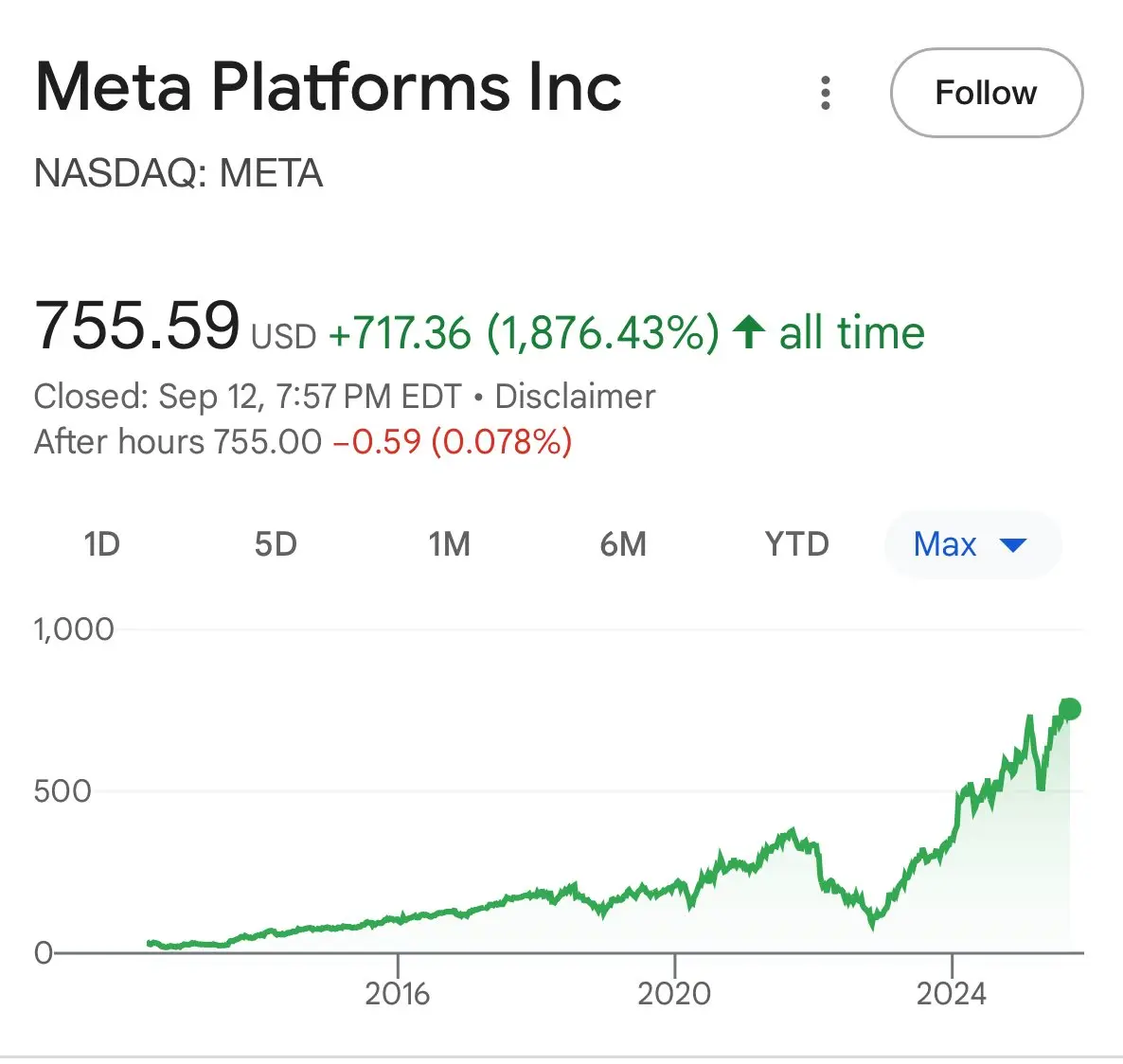Open the Disclaimer link

pyautogui.click(x=575, y=397)
